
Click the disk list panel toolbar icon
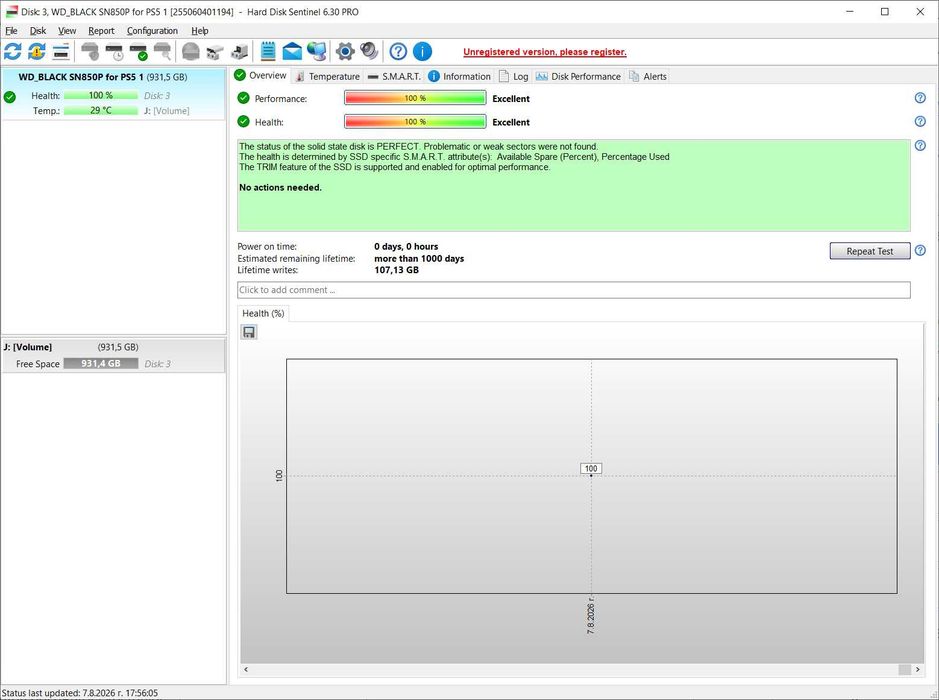point(61,51)
